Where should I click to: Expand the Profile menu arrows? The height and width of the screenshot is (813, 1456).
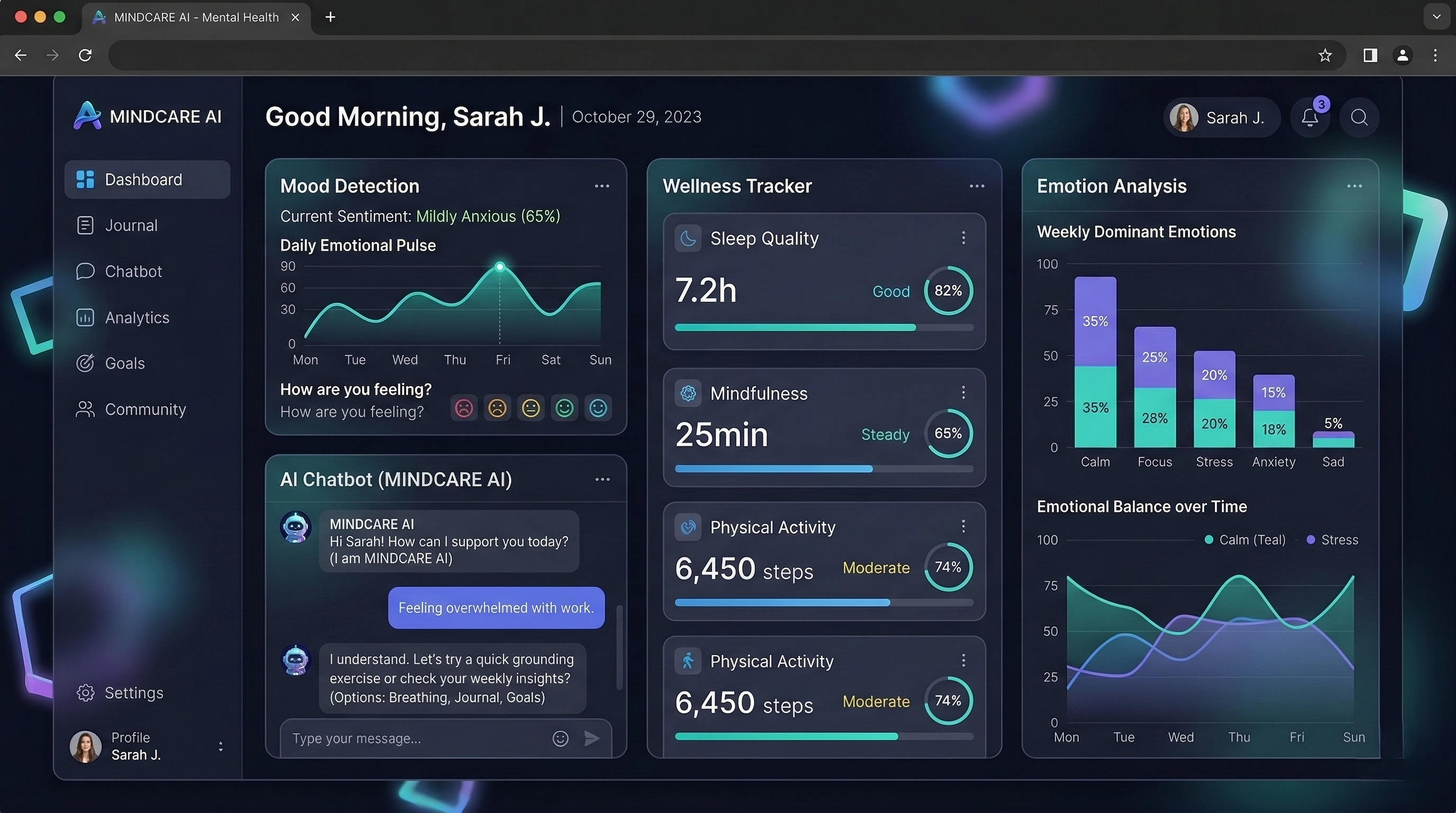221,746
